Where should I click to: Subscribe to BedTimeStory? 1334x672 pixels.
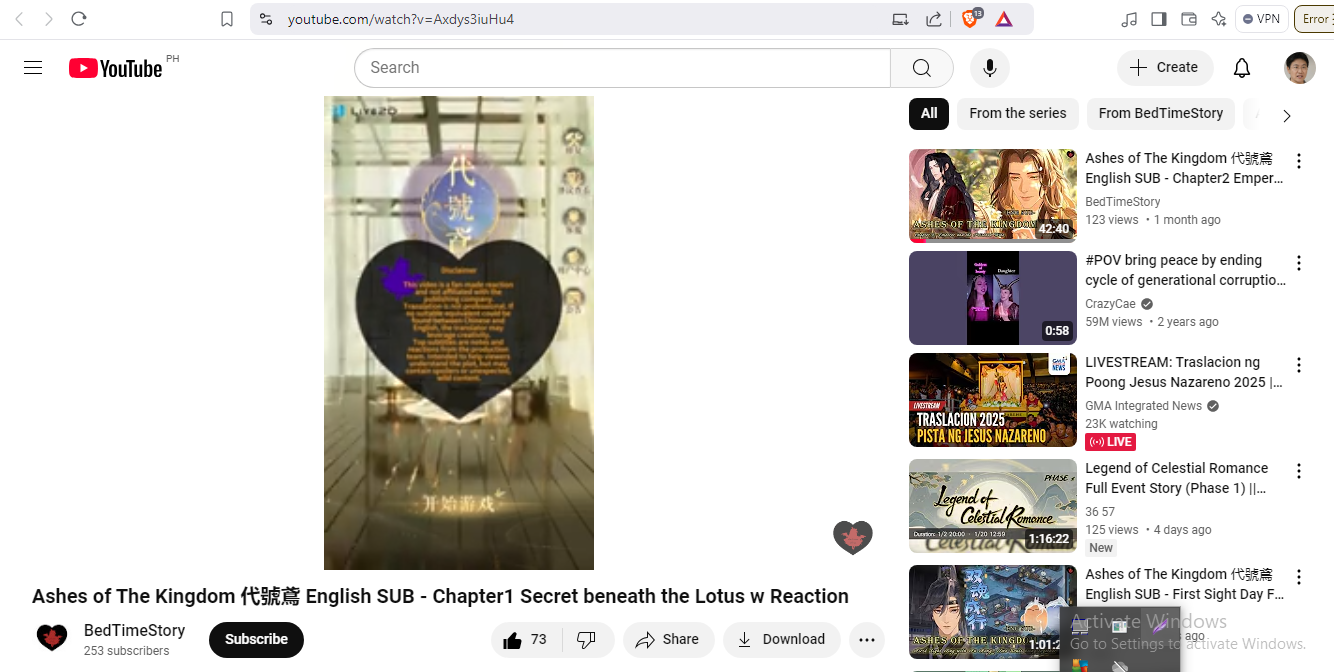click(256, 640)
